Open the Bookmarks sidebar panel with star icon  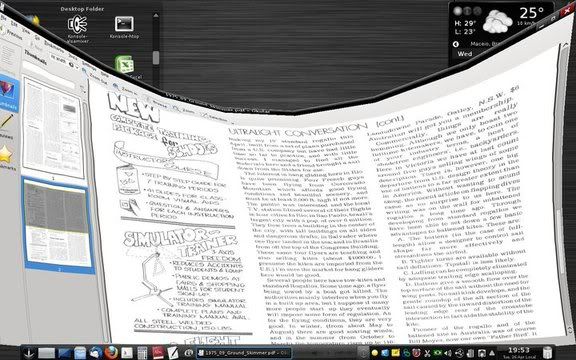pos(7,157)
